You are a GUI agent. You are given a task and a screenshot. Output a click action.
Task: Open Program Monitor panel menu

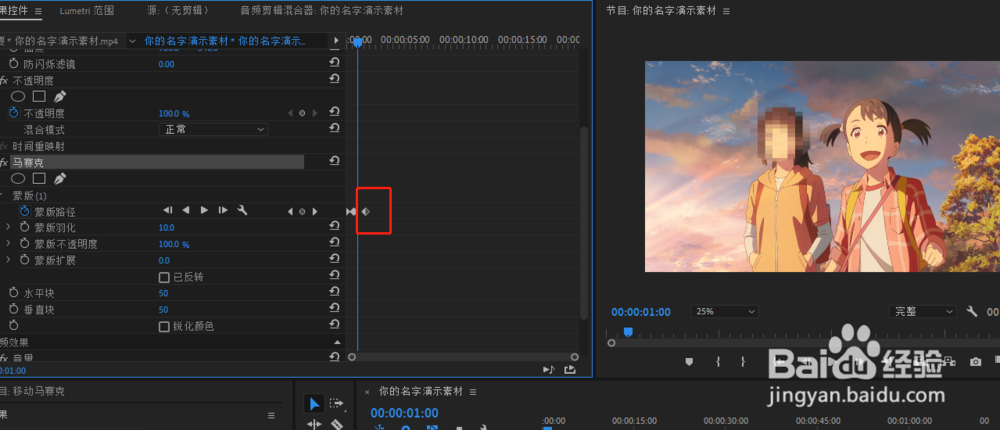click(x=726, y=11)
